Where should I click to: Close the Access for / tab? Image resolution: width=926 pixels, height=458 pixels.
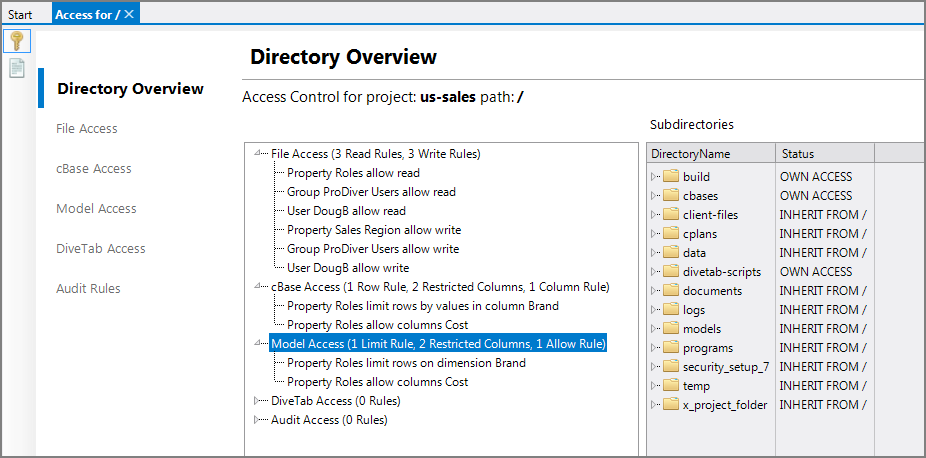(x=129, y=14)
